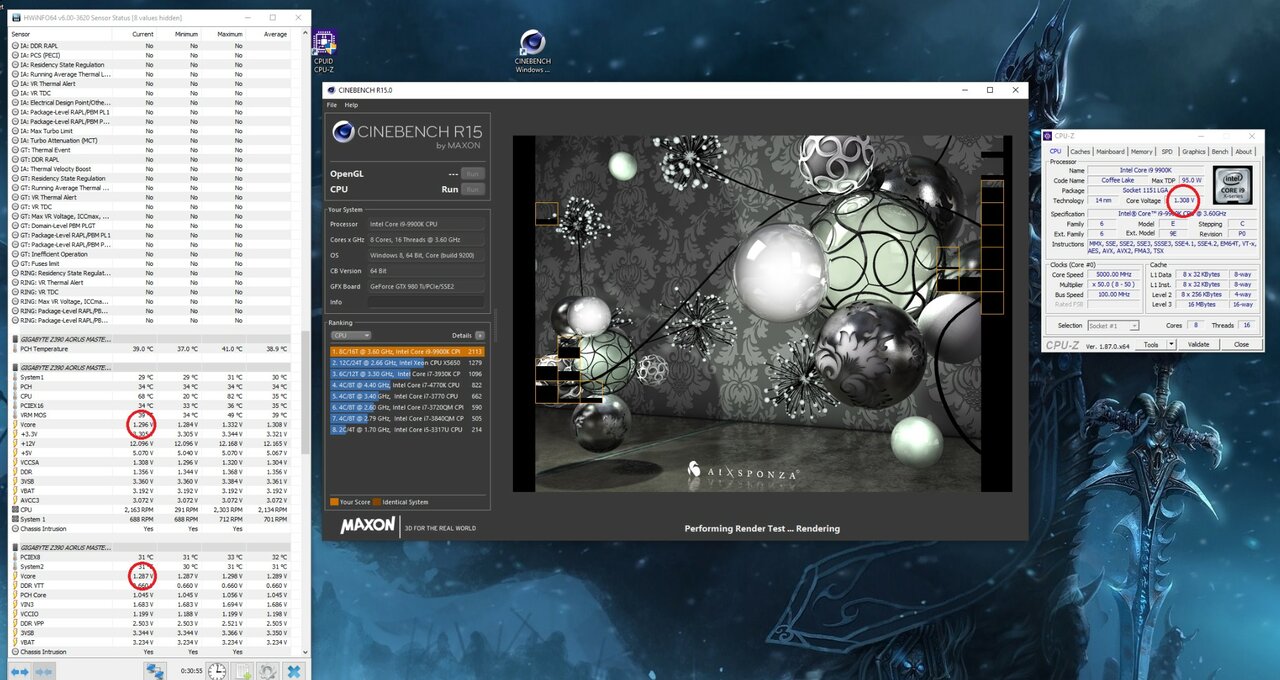
Task: Select the Intel Core i9-9900K ranking entry
Action: pyautogui.click(x=407, y=352)
